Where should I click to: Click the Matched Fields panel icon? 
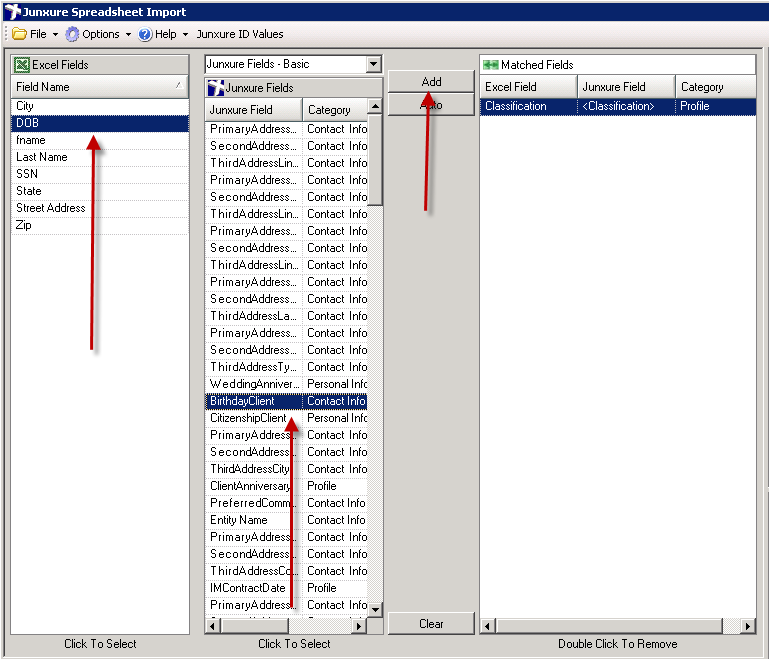click(x=490, y=65)
